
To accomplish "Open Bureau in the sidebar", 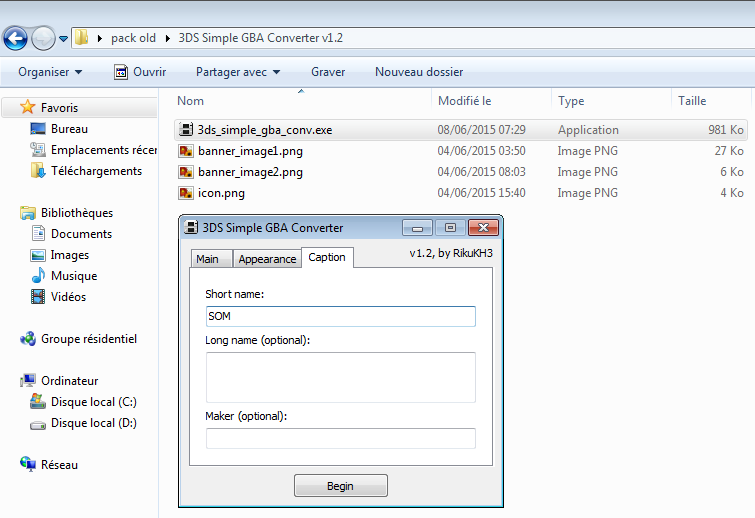I will pyautogui.click(x=59, y=129).
